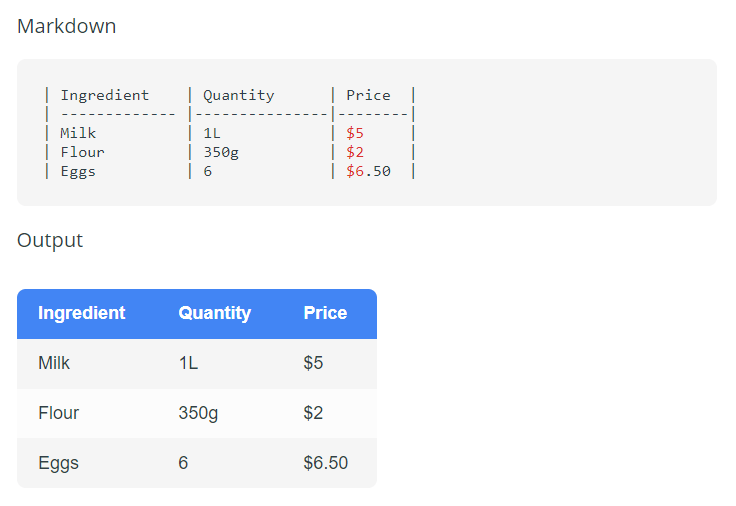Click the word Ingredient in the markdown code
The width and height of the screenshot is (736, 506).
pyautogui.click(x=104, y=95)
